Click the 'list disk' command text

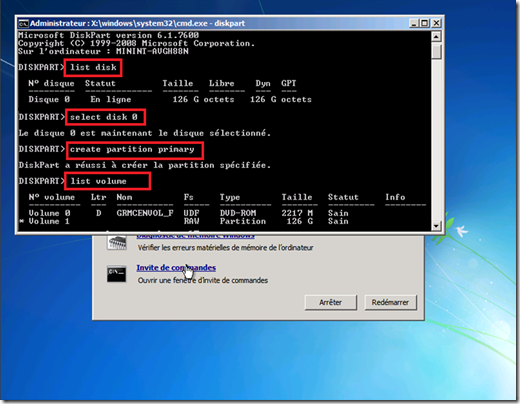[x=93, y=67]
